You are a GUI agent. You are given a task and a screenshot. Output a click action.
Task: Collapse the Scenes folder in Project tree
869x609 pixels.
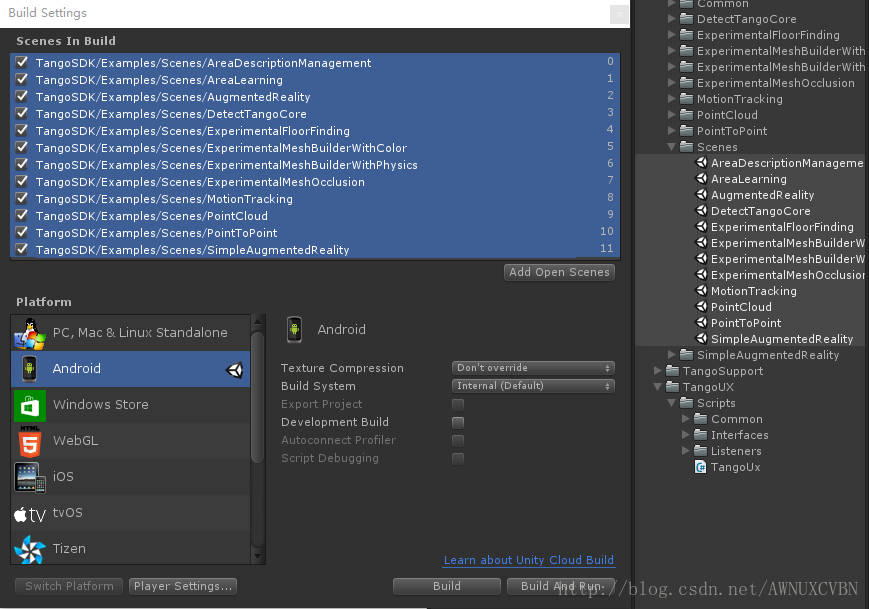[671, 147]
